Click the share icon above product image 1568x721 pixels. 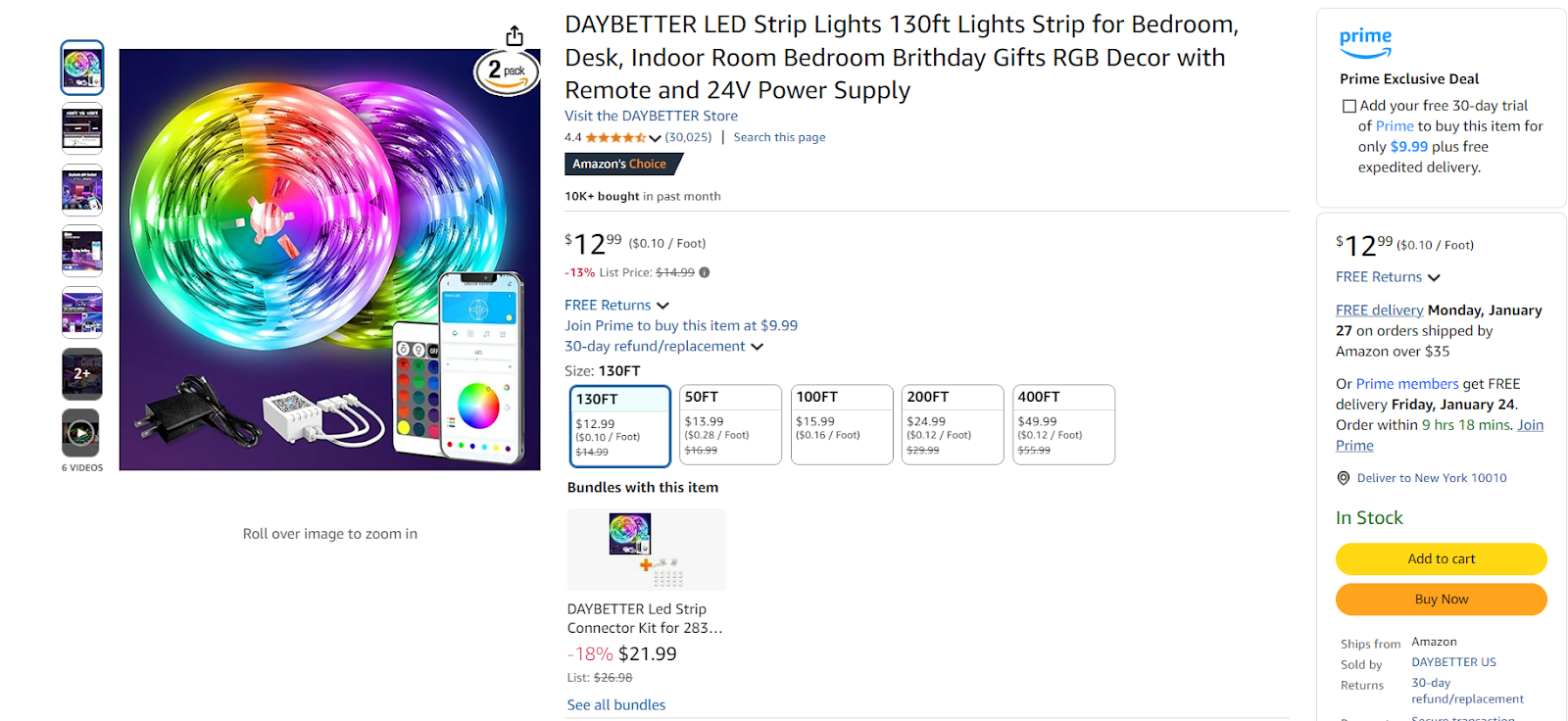pos(514,33)
